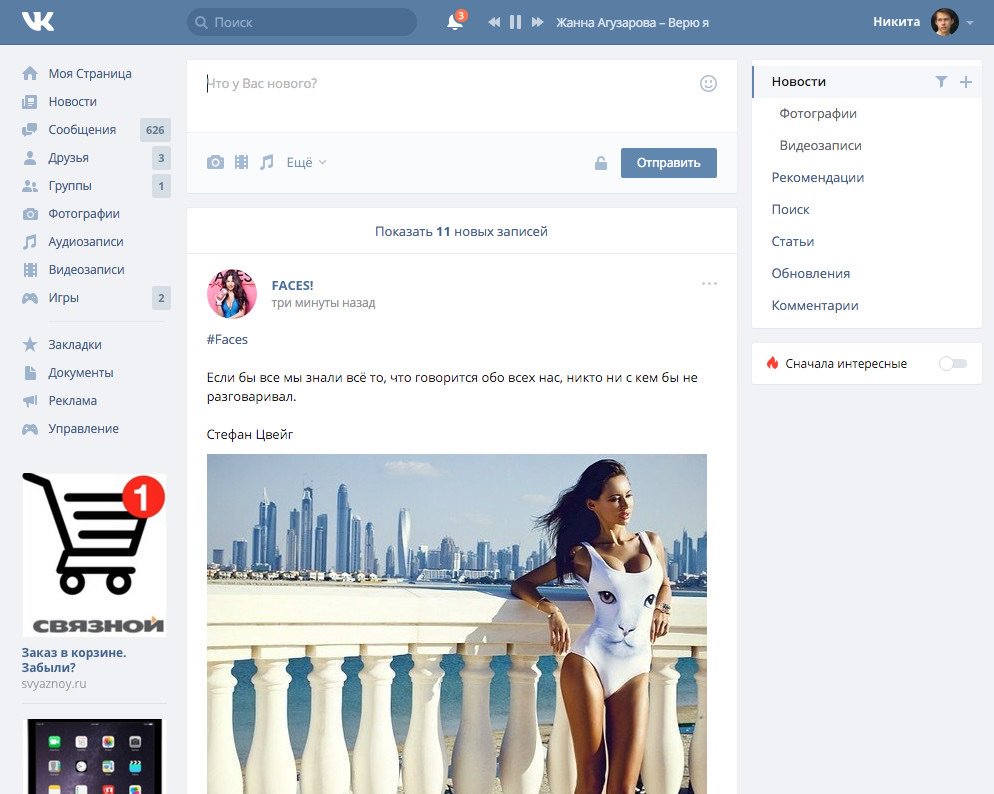Click the VK logo in header

point(38,22)
